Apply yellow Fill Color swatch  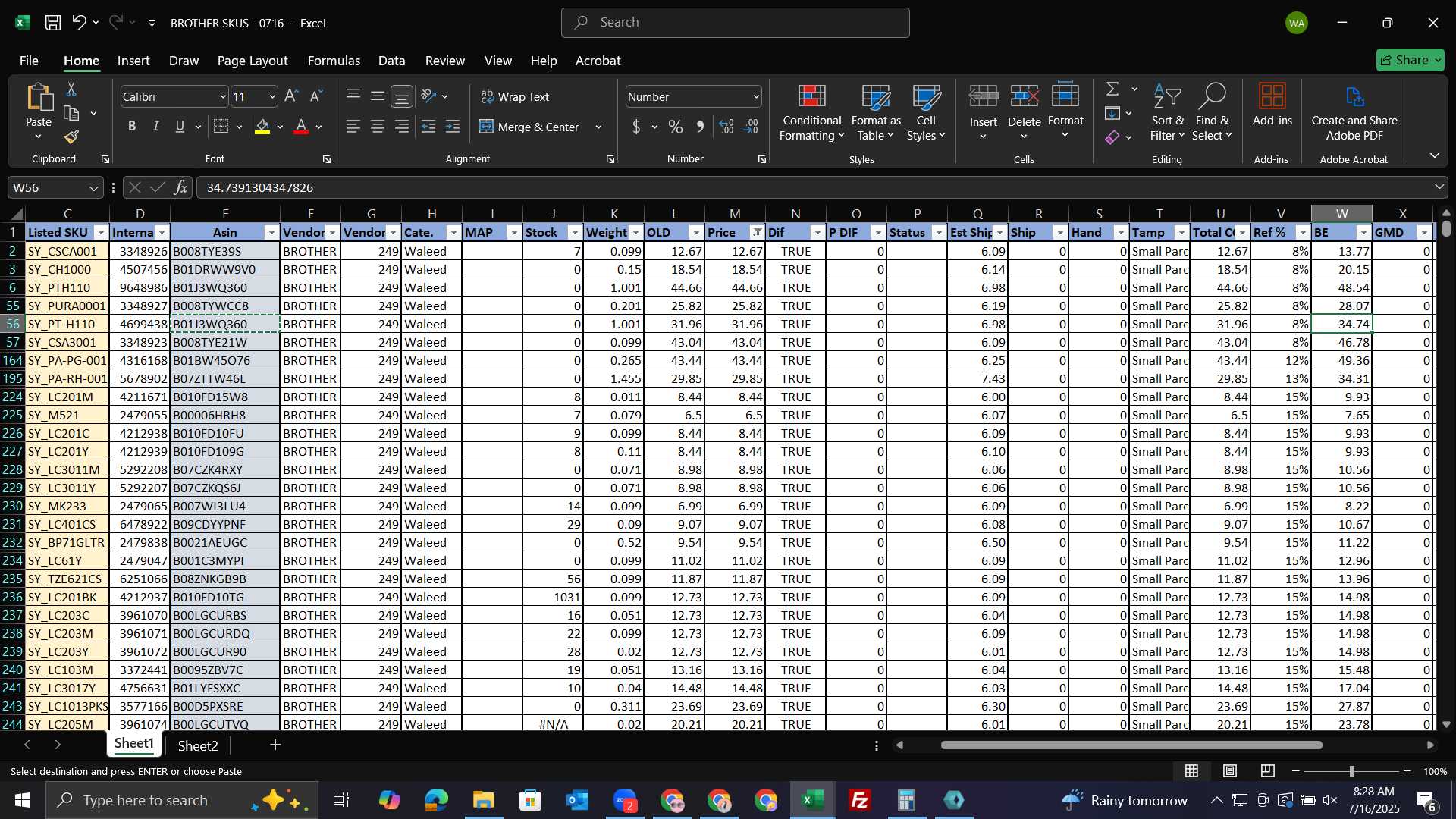(262, 127)
